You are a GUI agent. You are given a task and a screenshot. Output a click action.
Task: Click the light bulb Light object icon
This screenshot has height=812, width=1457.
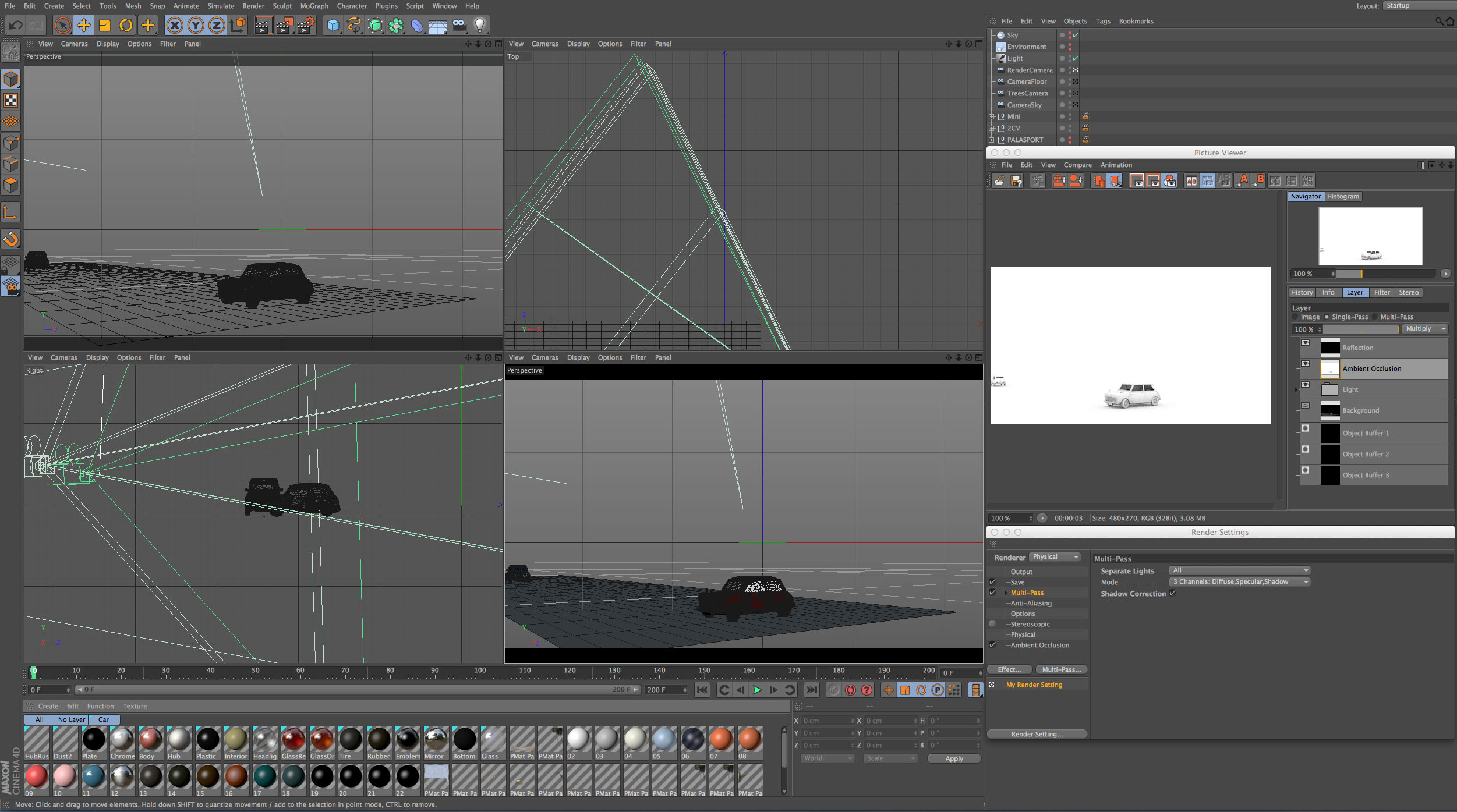coord(479,25)
